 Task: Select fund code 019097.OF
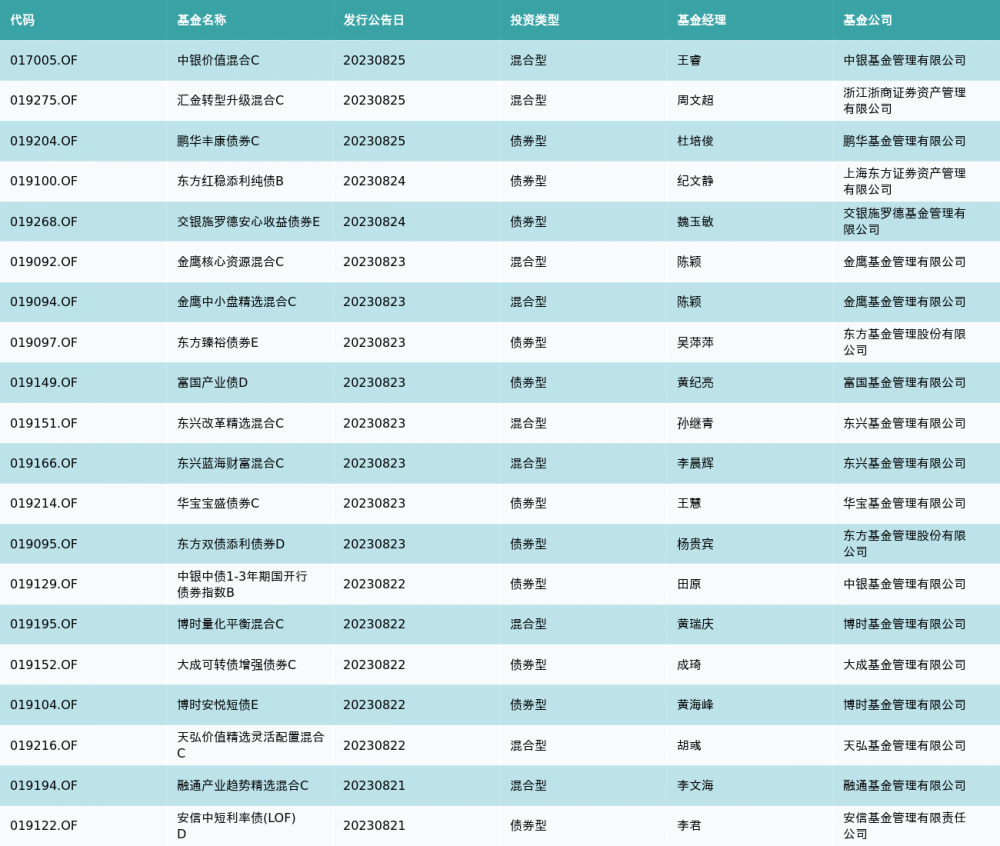[x=43, y=342]
